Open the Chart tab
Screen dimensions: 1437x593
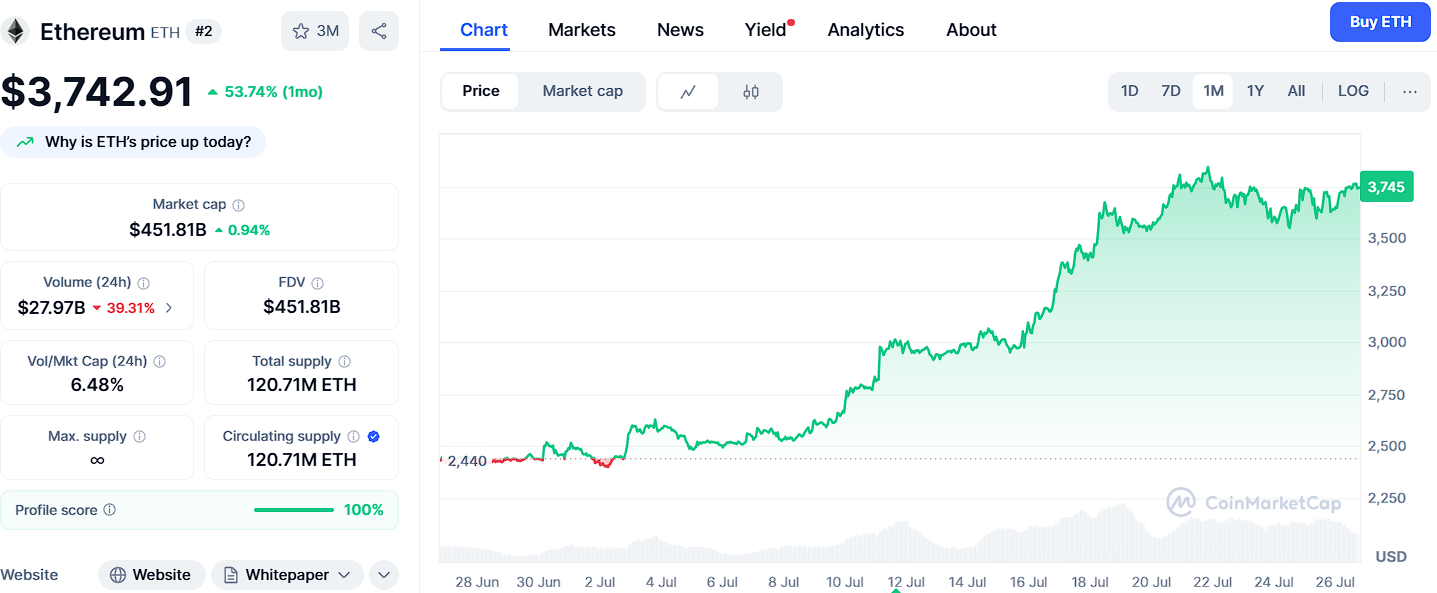tap(484, 30)
